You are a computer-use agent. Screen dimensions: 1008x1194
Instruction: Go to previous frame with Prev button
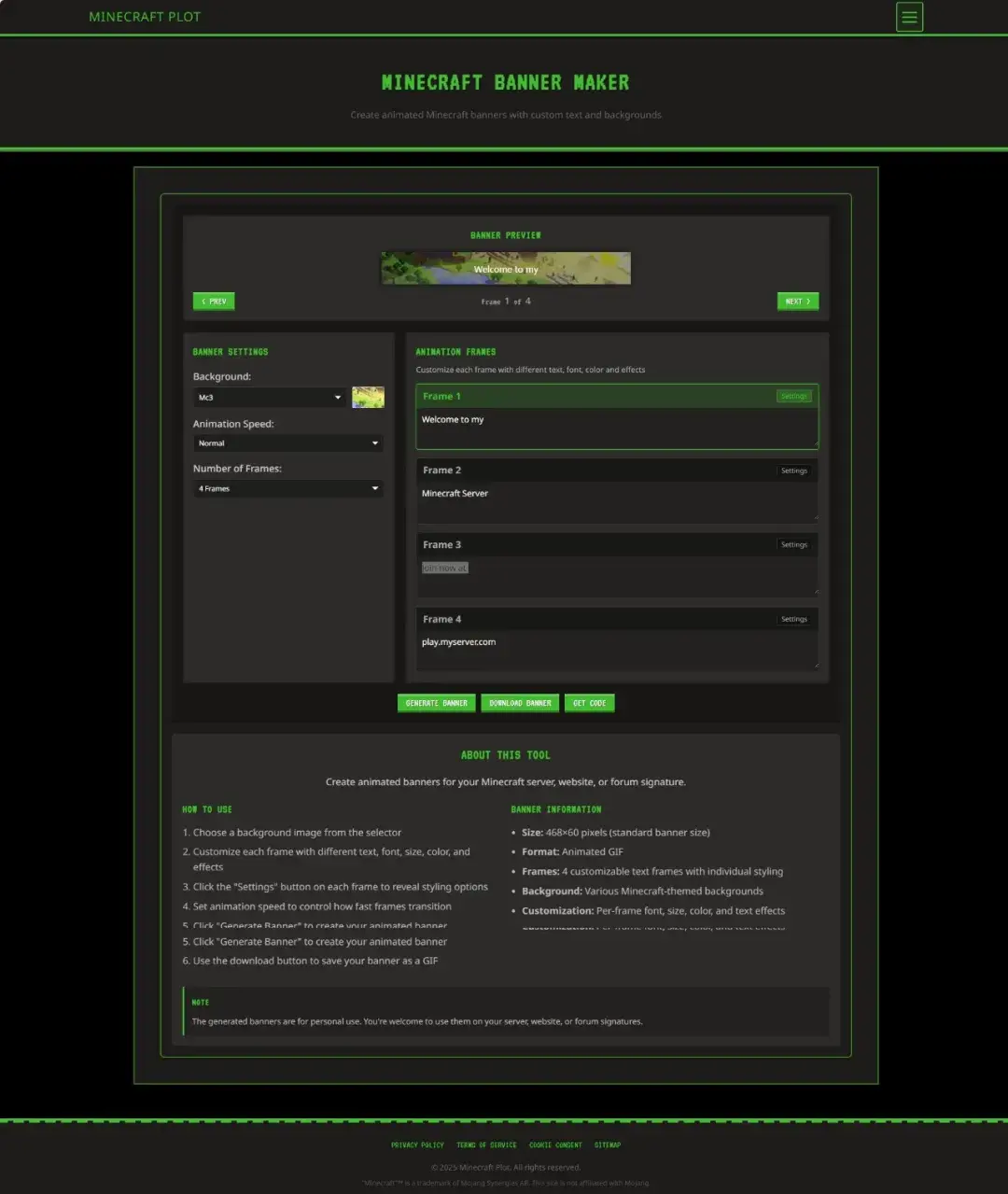click(214, 302)
